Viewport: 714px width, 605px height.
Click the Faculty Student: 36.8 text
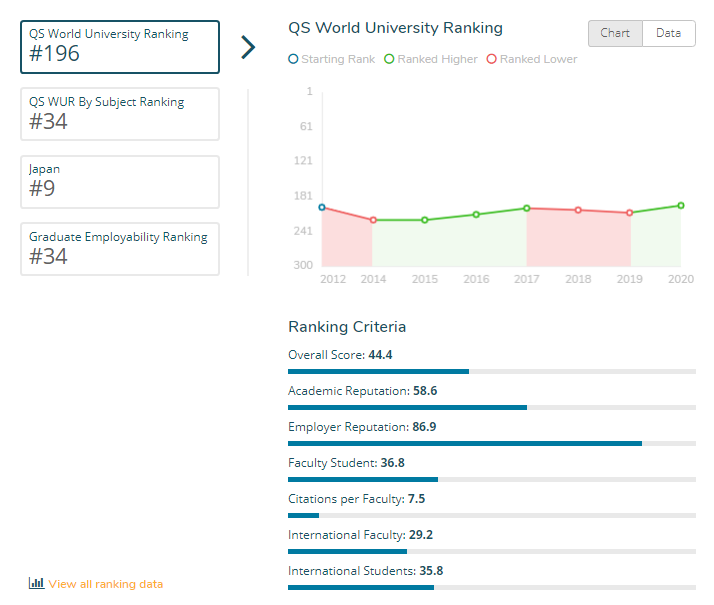tap(347, 463)
